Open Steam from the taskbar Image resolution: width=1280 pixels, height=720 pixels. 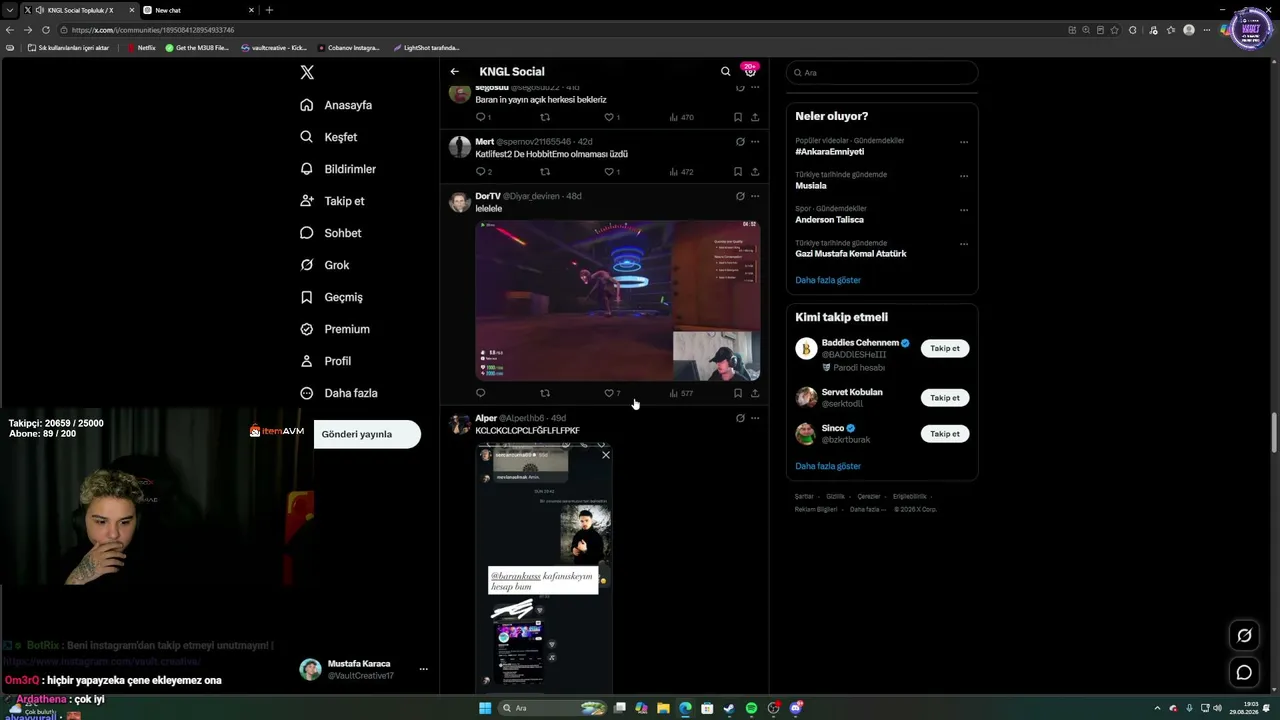(729, 708)
